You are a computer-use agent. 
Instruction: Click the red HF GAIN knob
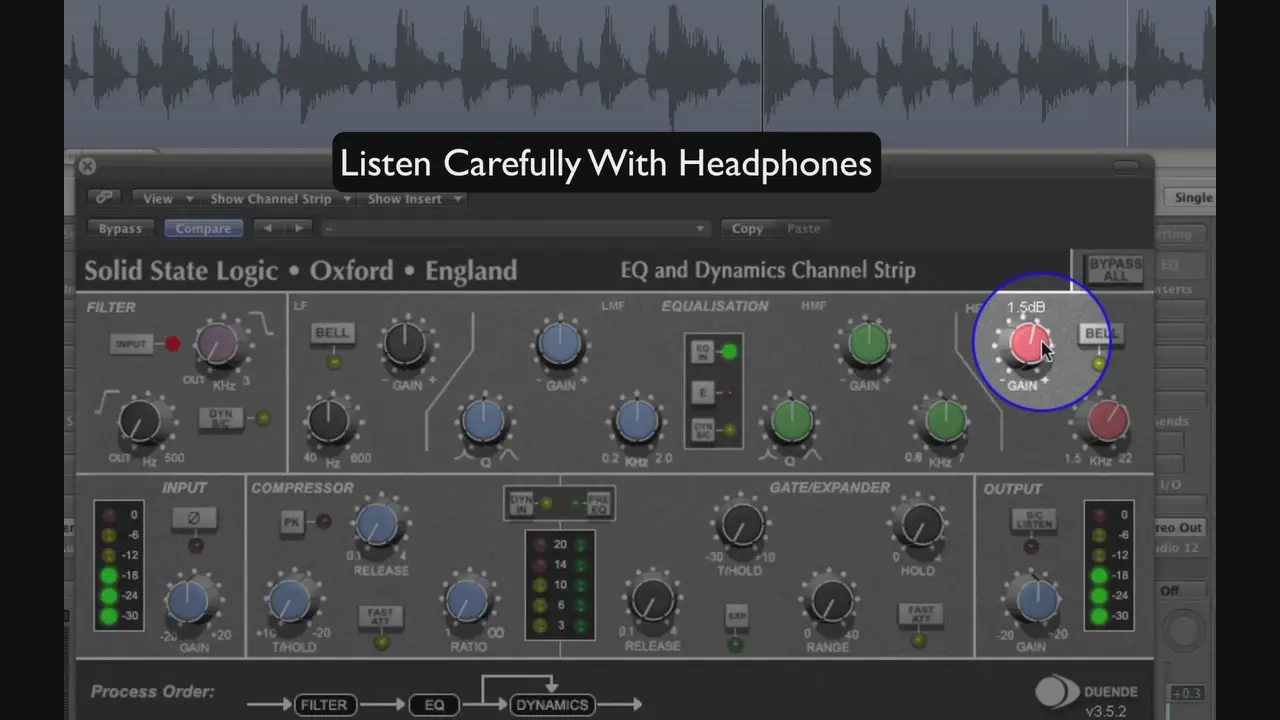(x=1028, y=344)
